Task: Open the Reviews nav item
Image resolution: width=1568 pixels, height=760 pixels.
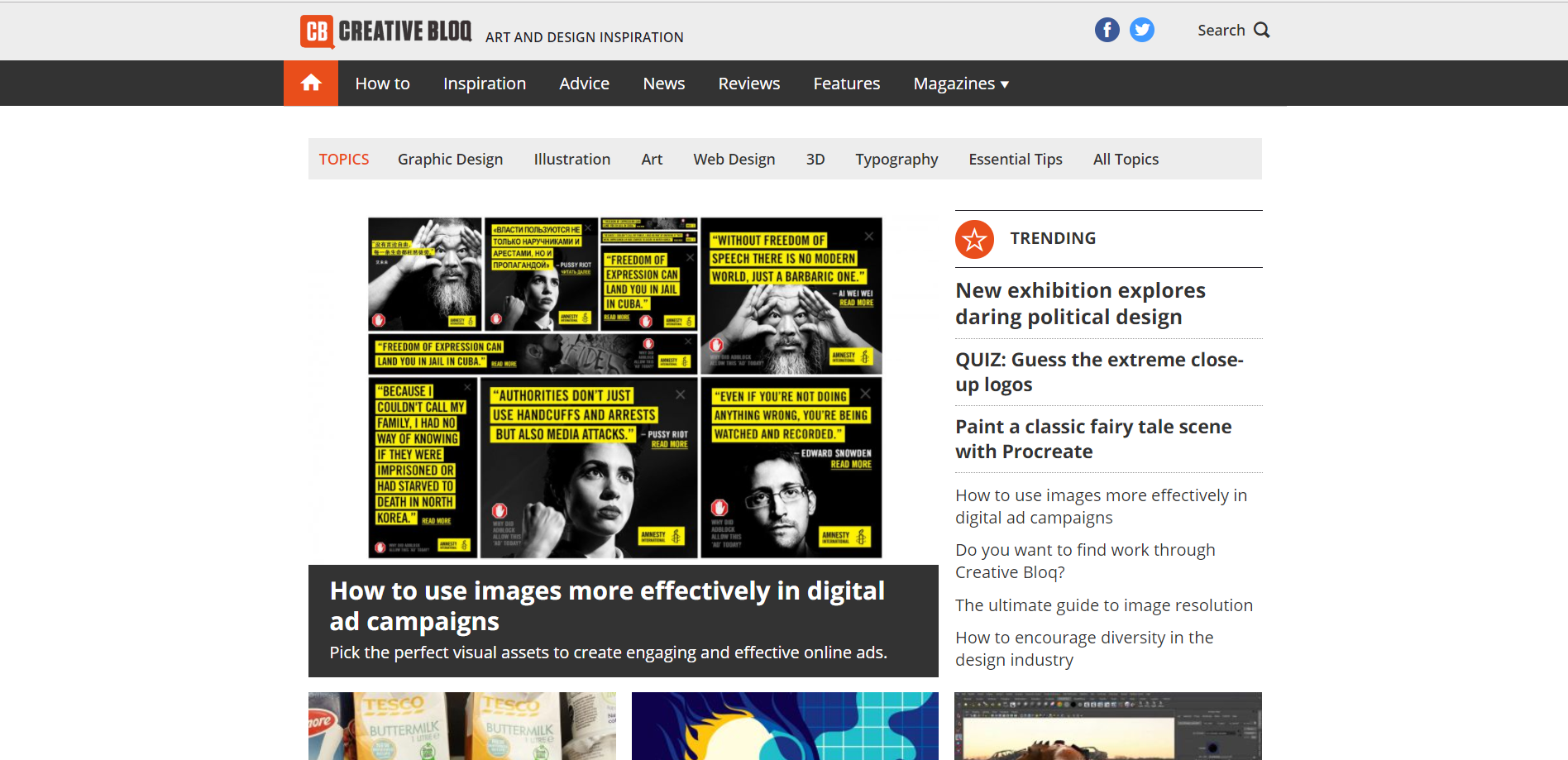Action: click(x=748, y=84)
